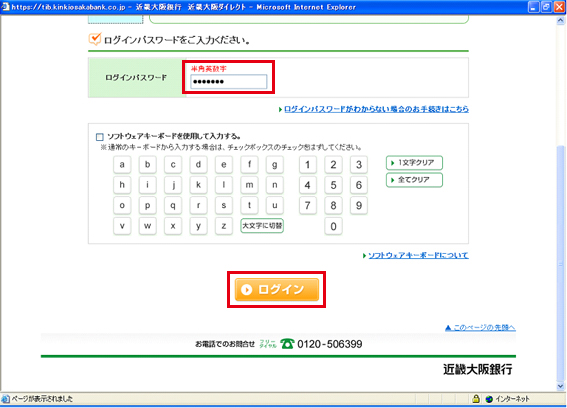
Task: Go to top of page link
Action: [x=480, y=328]
